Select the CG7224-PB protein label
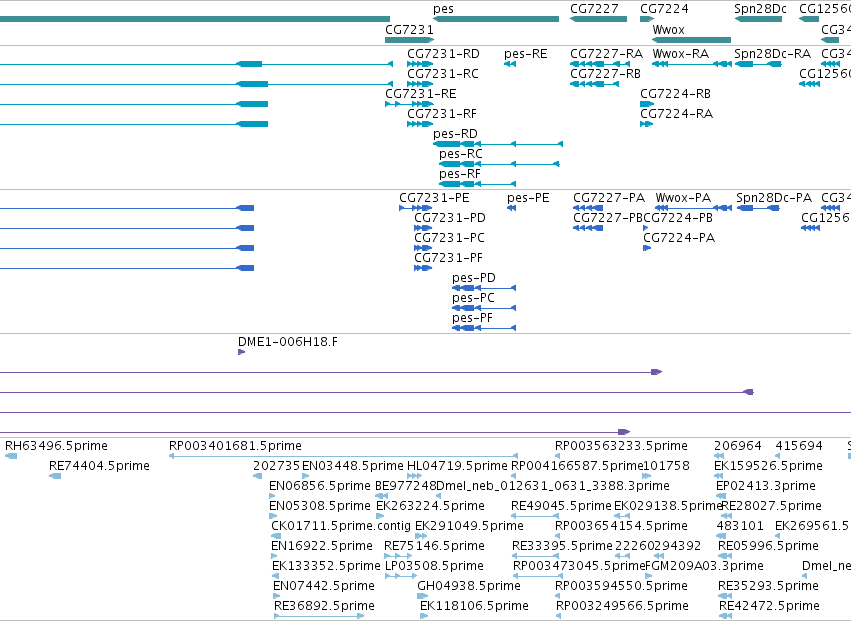851x621 pixels. tap(678, 218)
